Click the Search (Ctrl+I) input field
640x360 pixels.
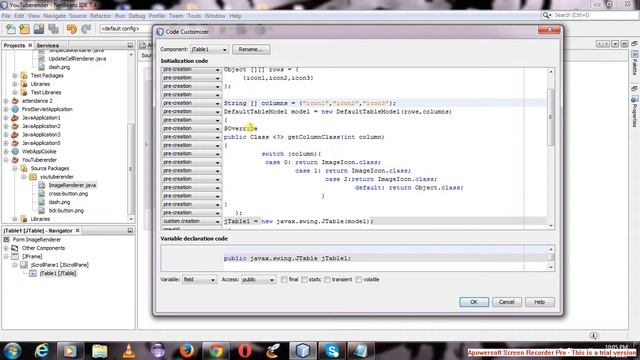595,15
